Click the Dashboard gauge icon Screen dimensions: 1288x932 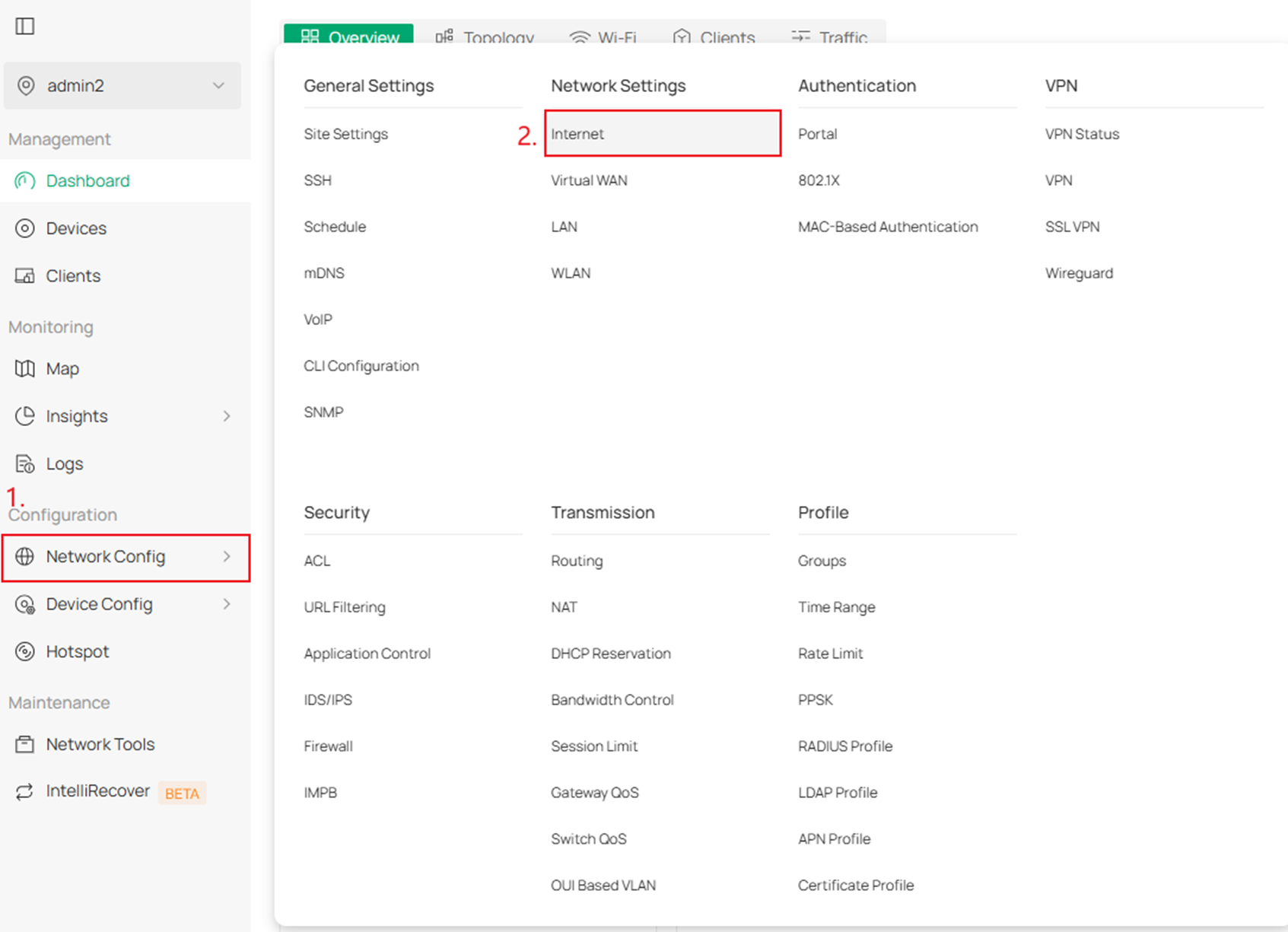[25, 181]
